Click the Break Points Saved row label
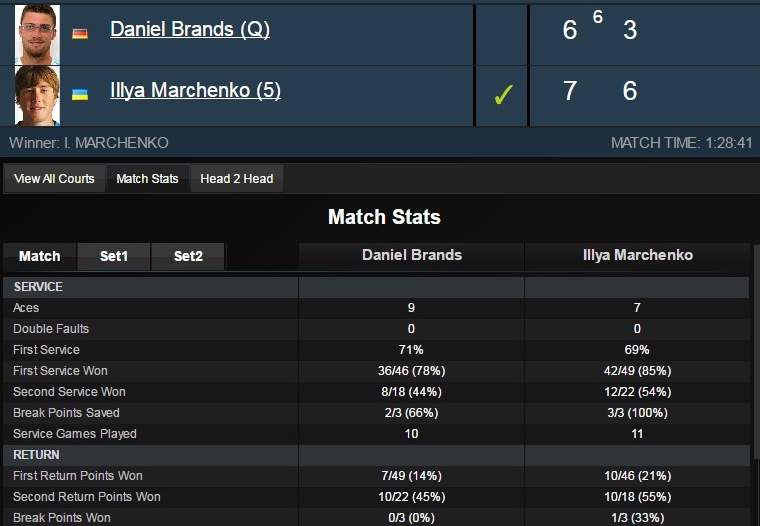Image resolution: width=760 pixels, height=526 pixels. tap(66, 413)
